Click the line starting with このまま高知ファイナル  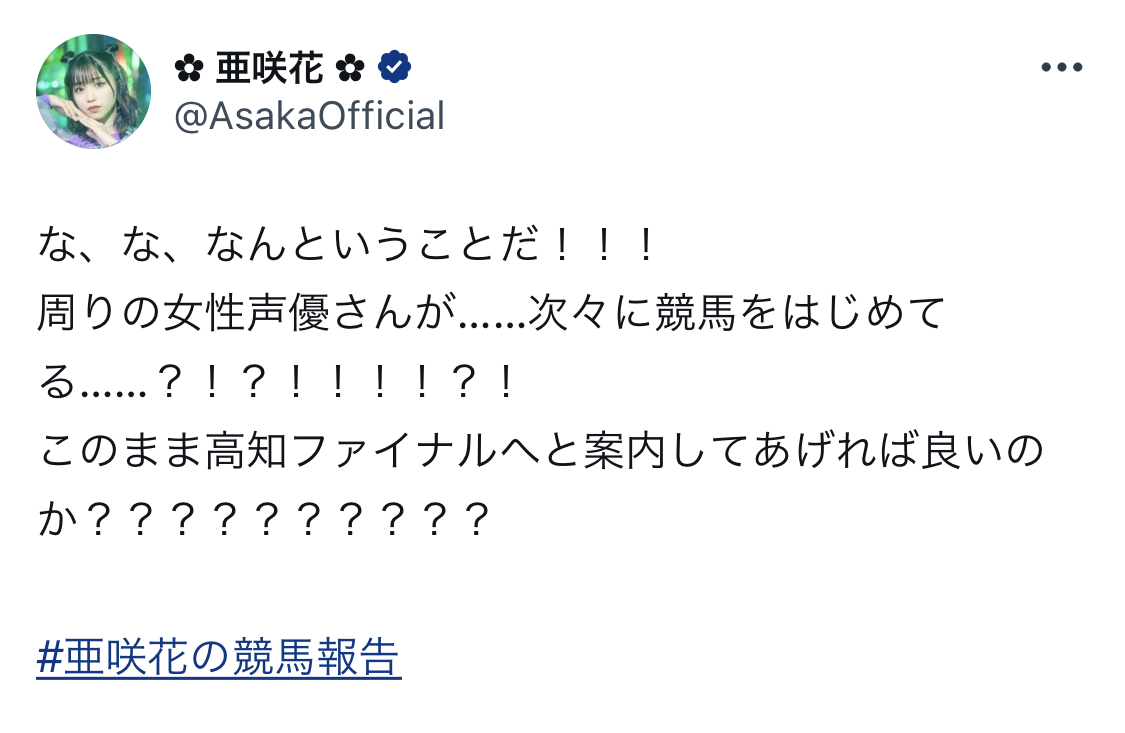(540, 451)
